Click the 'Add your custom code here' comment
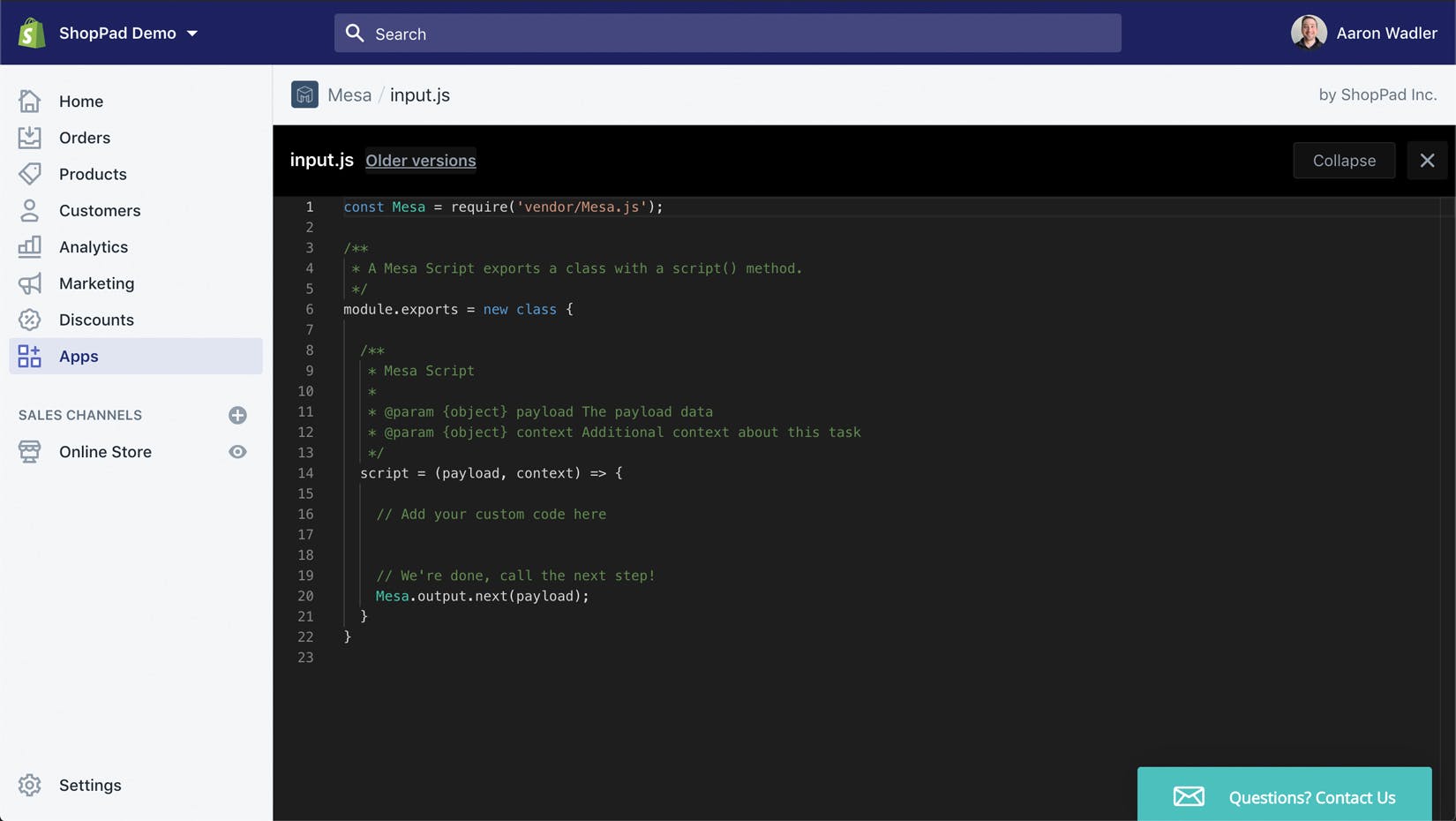 [x=491, y=514]
